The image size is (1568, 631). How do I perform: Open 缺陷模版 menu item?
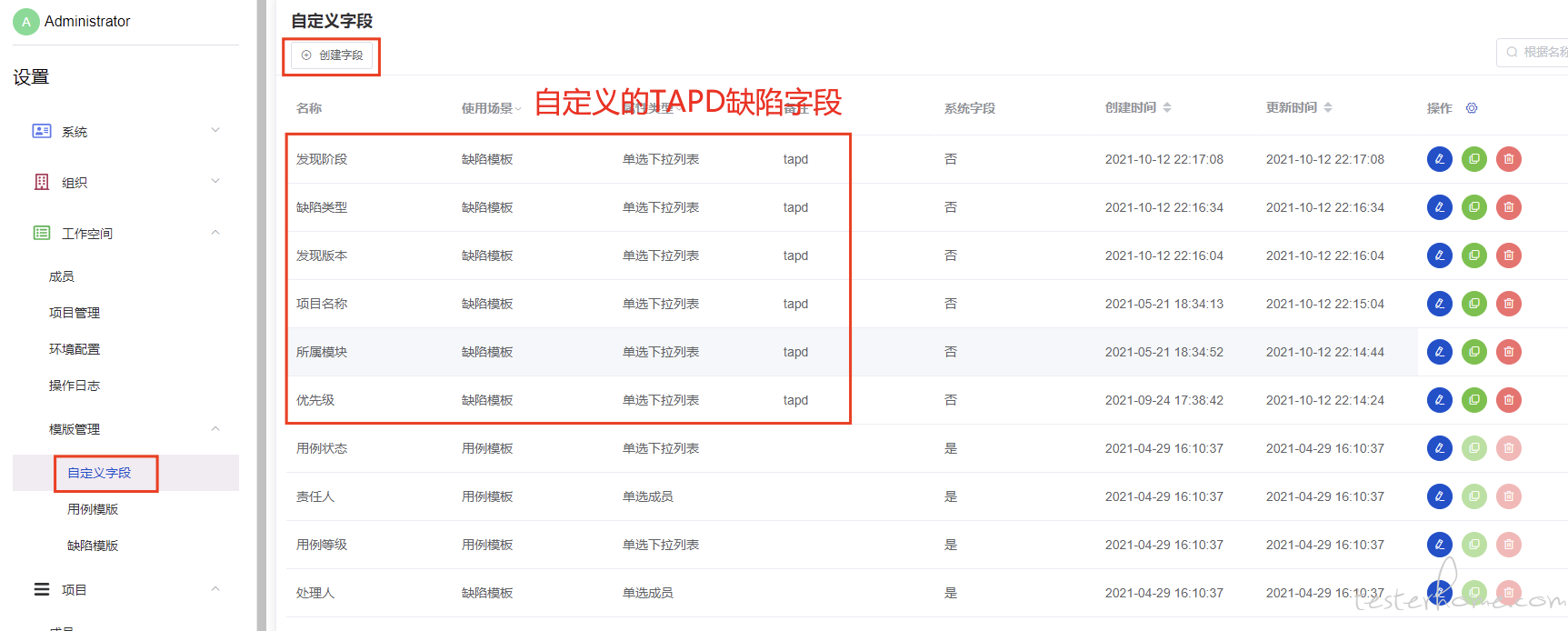click(93, 546)
